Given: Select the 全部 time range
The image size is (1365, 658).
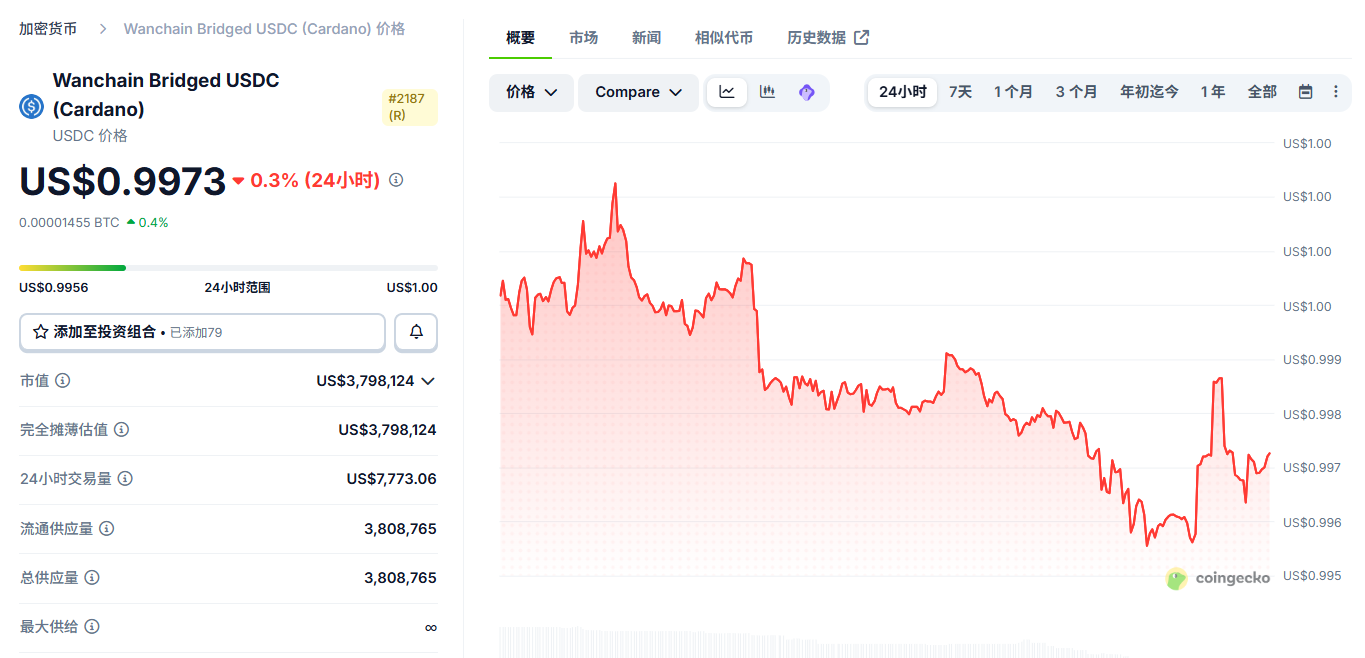Looking at the screenshot, I should click(1262, 92).
